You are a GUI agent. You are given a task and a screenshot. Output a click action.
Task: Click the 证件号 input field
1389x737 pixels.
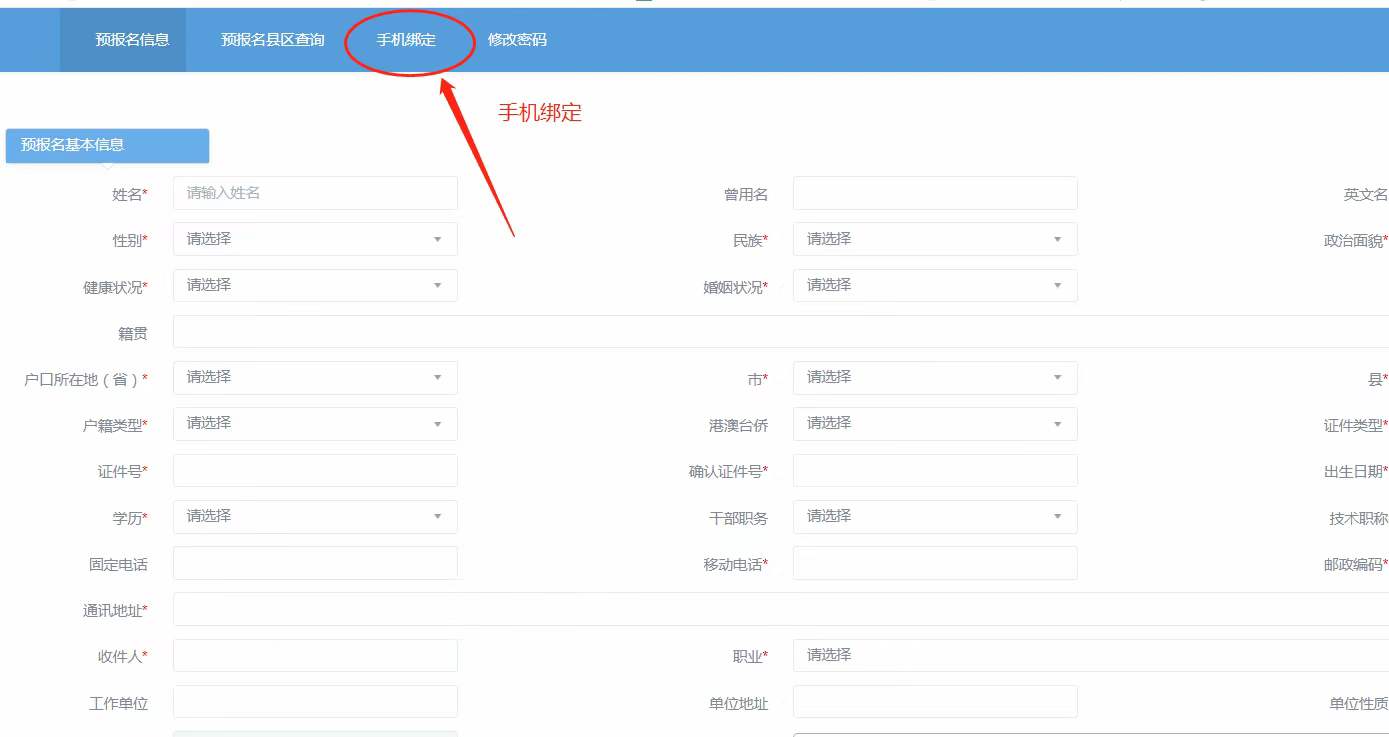click(315, 470)
